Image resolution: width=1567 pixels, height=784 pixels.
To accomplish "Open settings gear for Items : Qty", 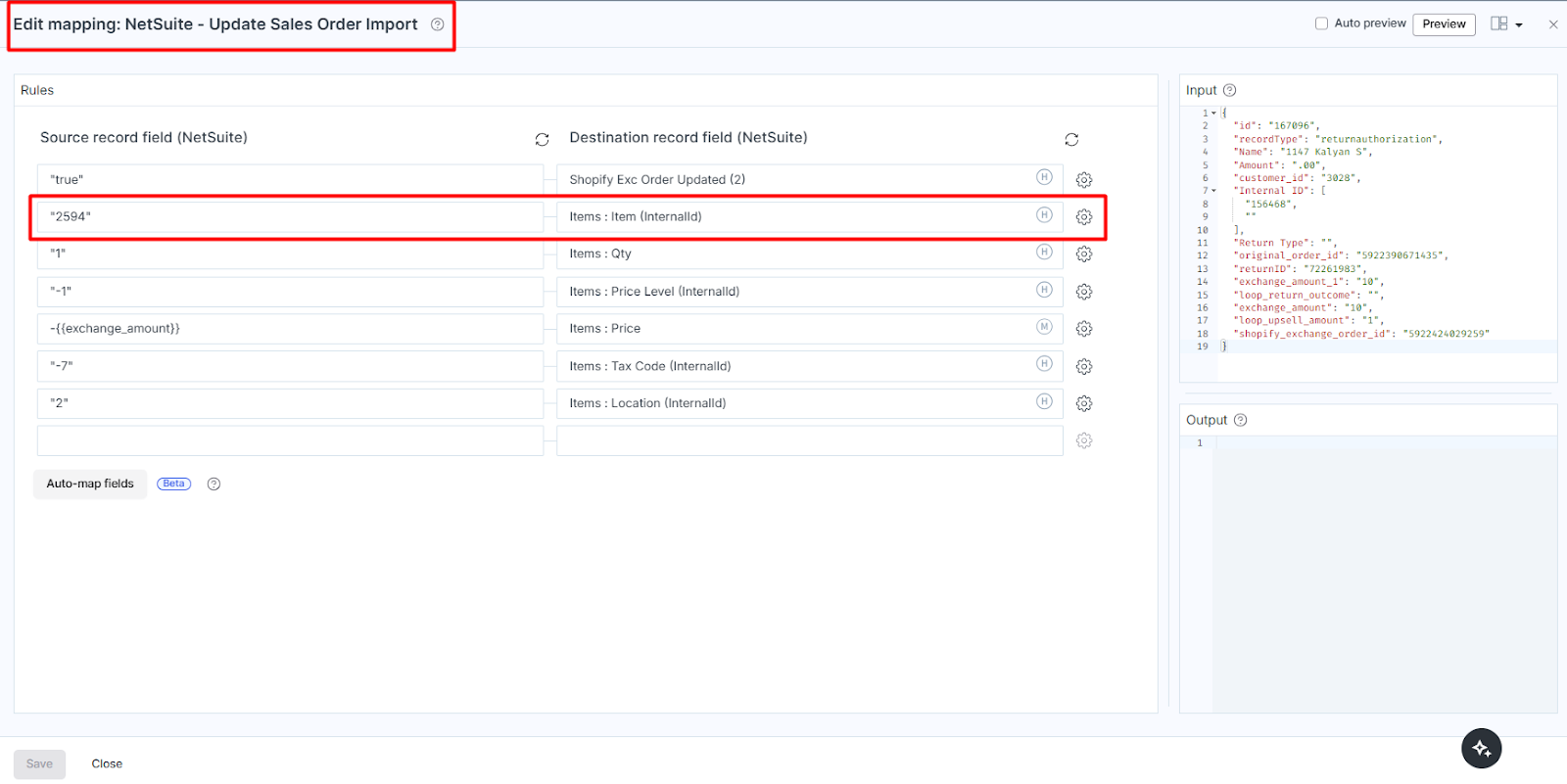I will point(1084,254).
